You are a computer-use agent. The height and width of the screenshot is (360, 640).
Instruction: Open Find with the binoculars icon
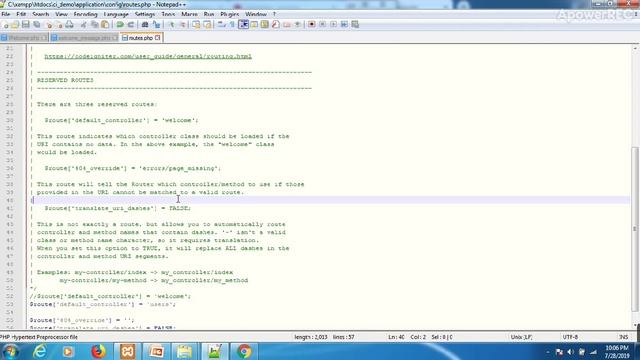coord(145,24)
